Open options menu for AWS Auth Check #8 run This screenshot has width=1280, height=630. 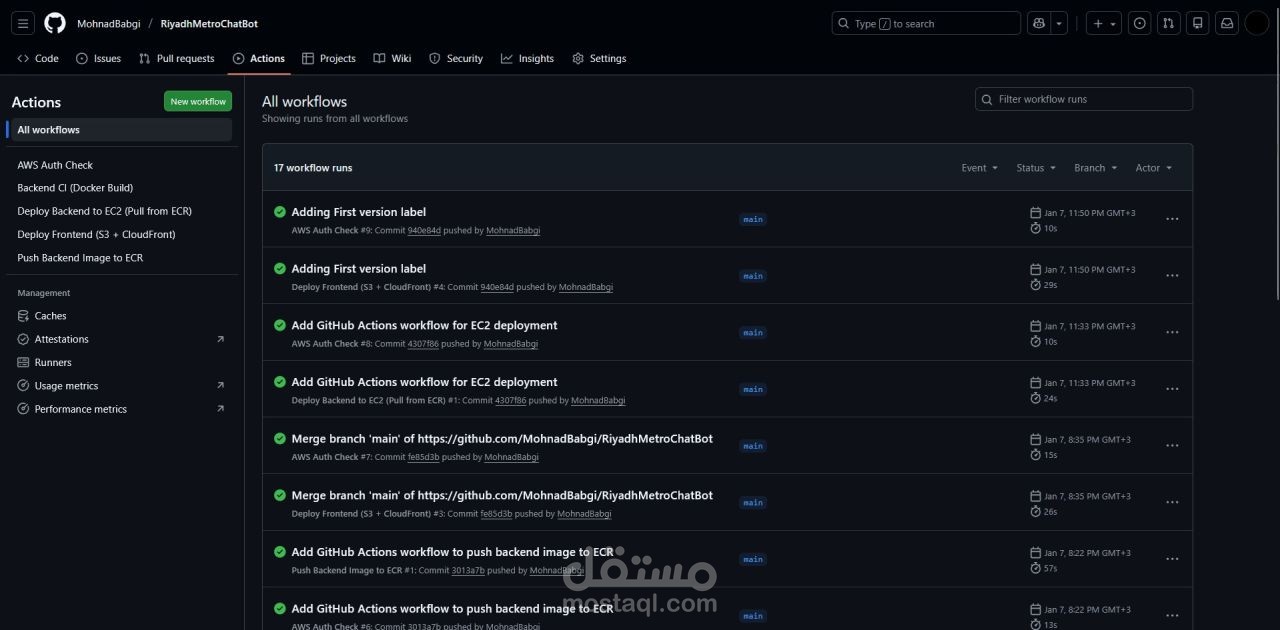(1172, 332)
